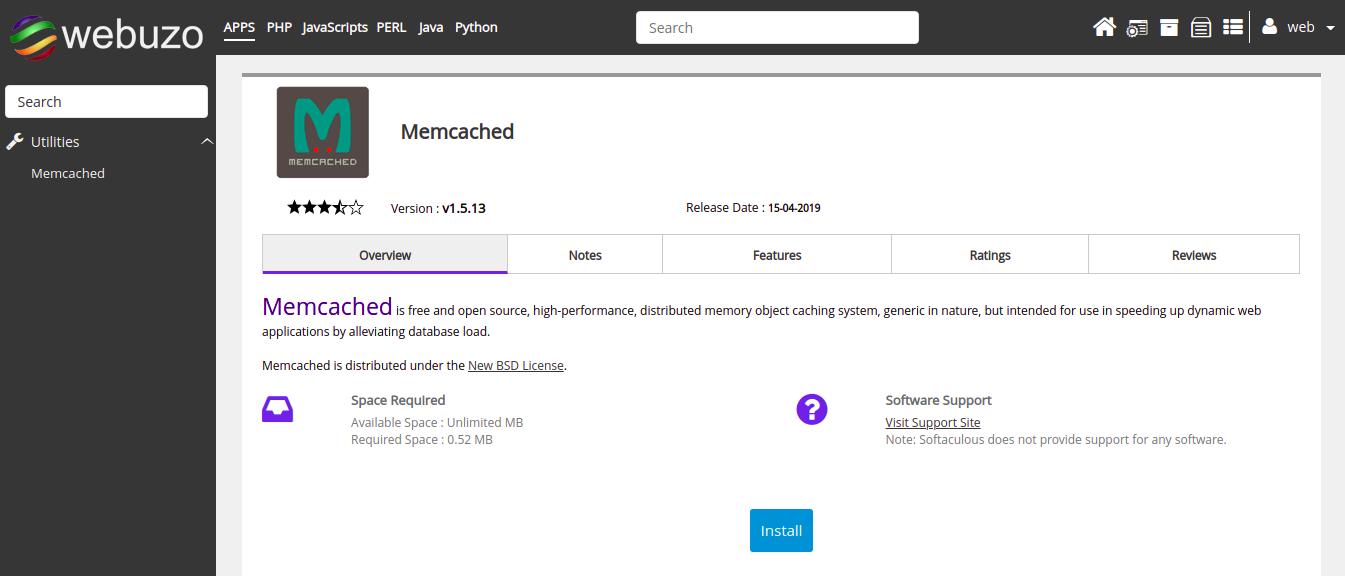
Task: Click the Utilities wrench icon
Action: [15, 142]
